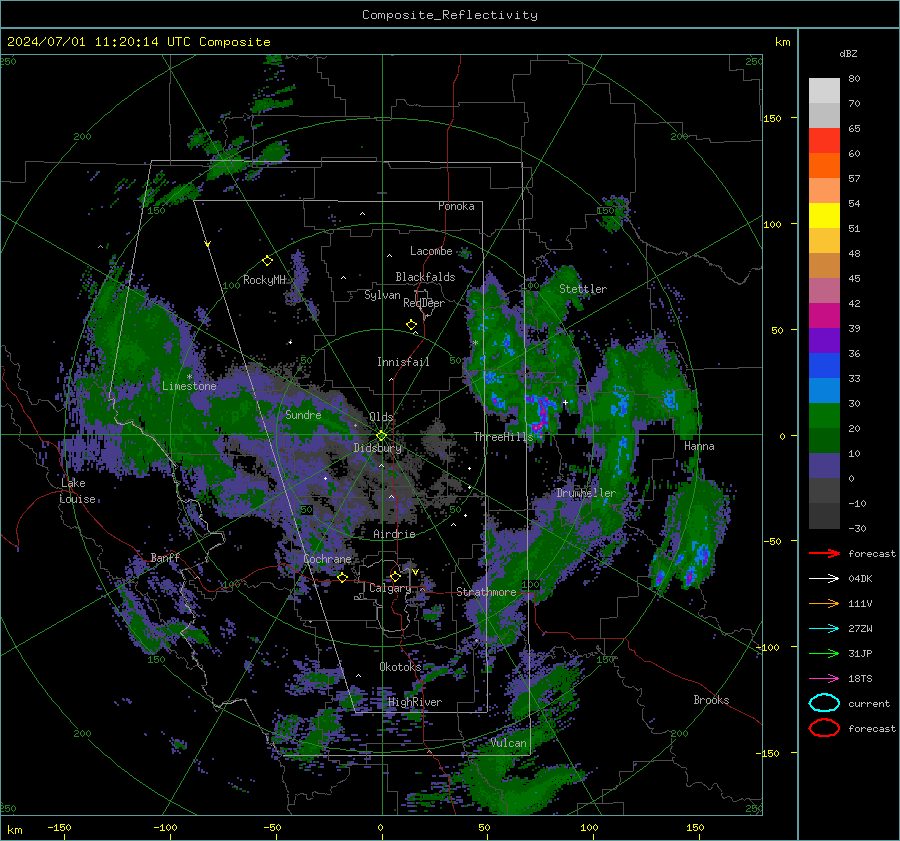Click the RockyMH label on the map
900x841 pixels.
point(264,280)
